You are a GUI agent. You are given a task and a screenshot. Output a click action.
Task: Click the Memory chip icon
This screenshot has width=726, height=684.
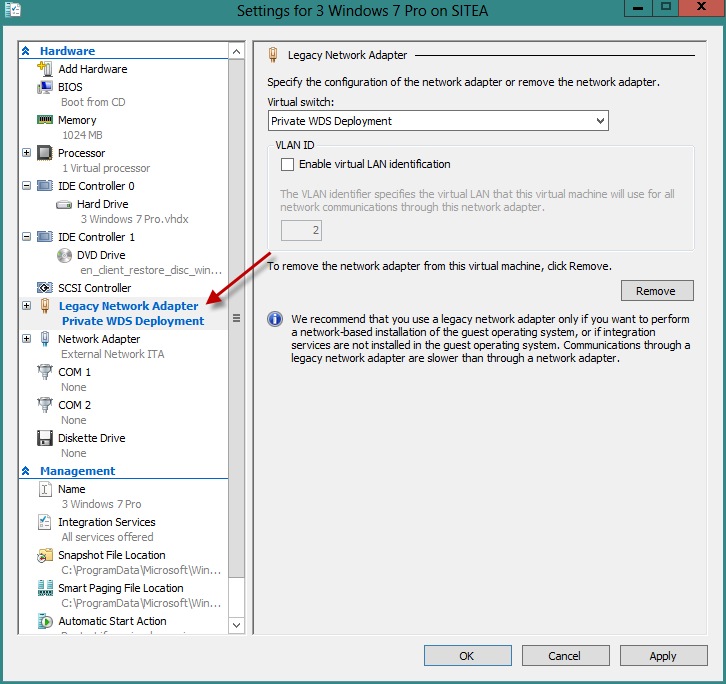[44, 120]
